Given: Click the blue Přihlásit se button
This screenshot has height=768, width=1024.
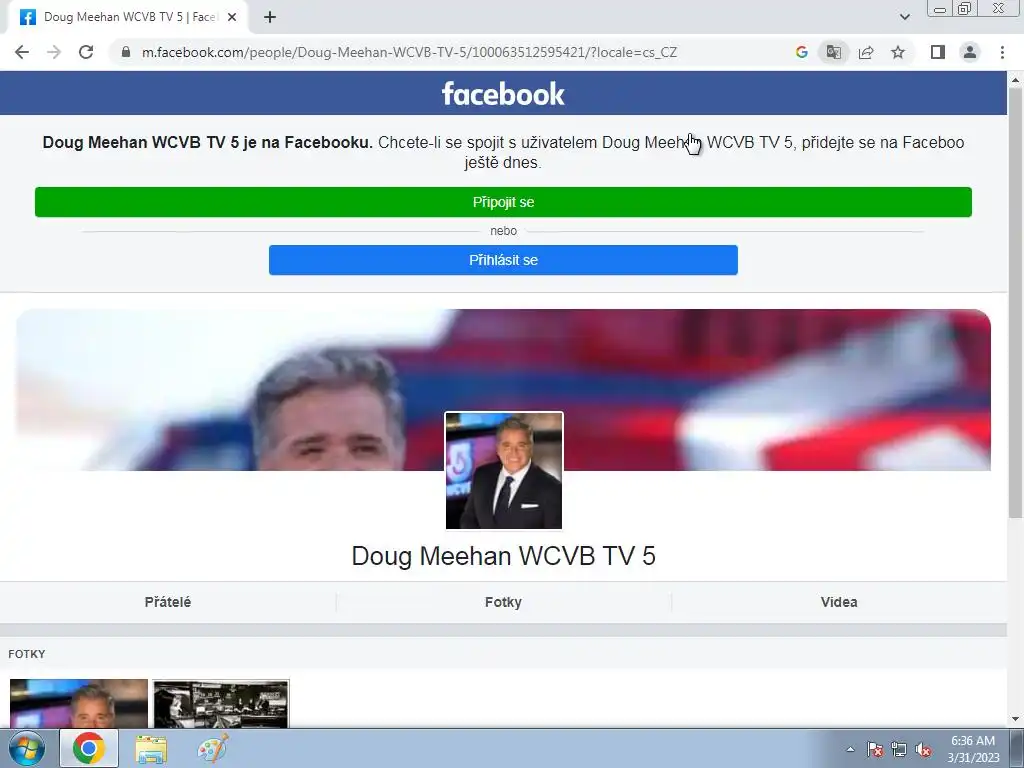Looking at the screenshot, I should pos(503,260).
